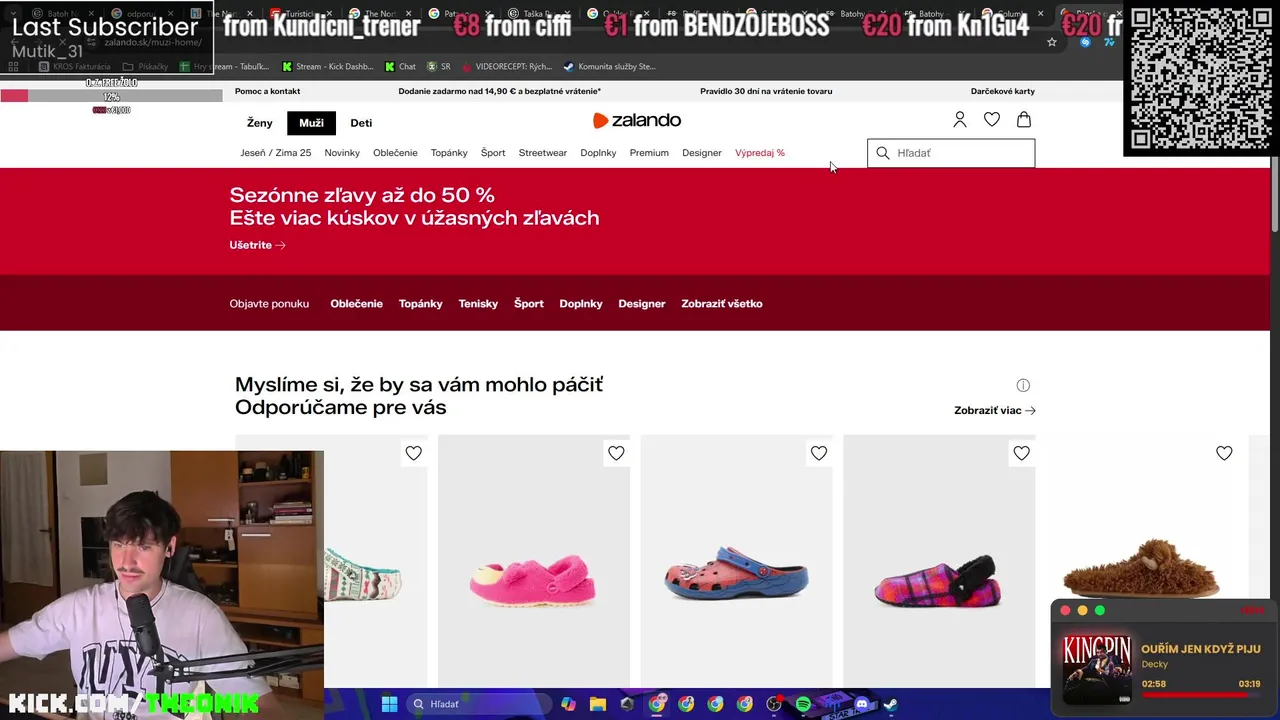Image resolution: width=1280 pixels, height=720 pixels.
Task: Open the Premium menu
Action: click(649, 153)
